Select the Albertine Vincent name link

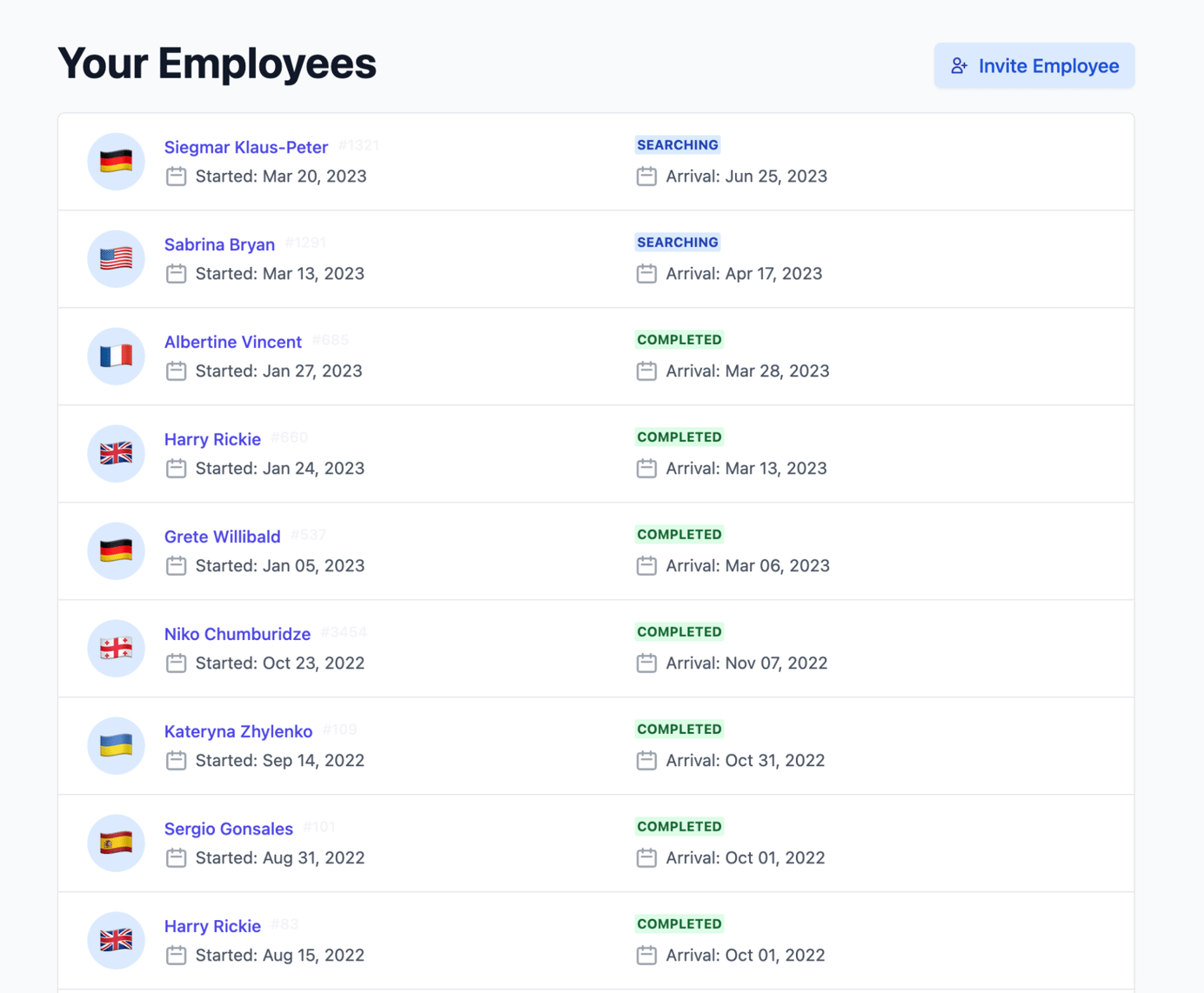point(232,342)
